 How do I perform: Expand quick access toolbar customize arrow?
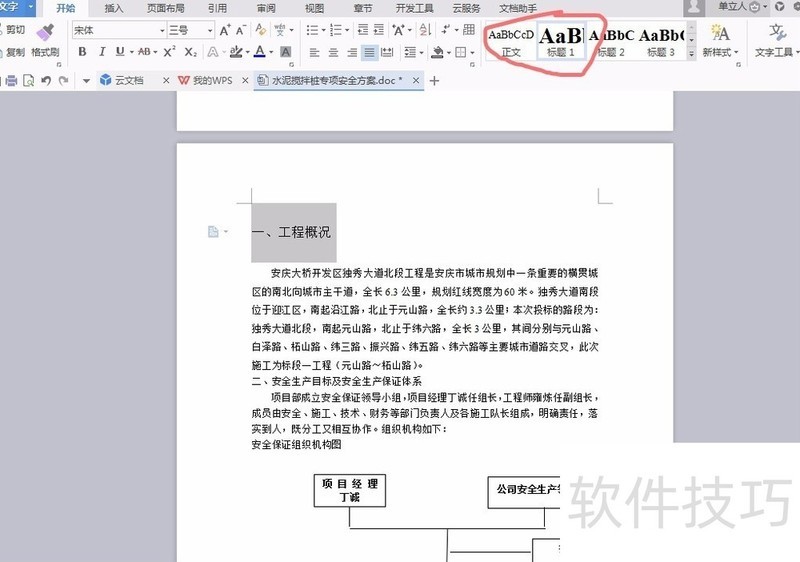[x=86, y=81]
